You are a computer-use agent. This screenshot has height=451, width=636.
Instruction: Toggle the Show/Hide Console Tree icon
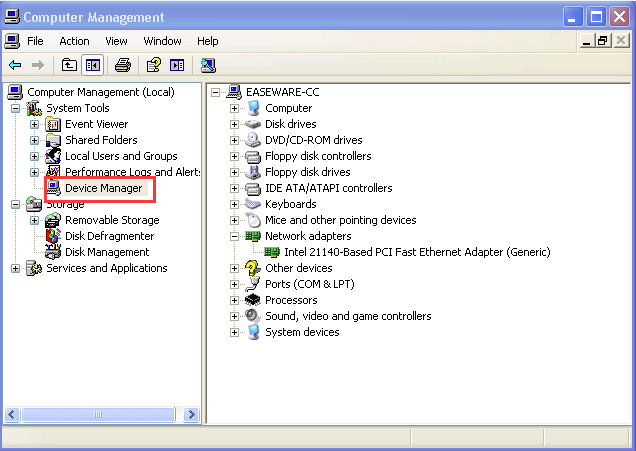tap(92, 66)
